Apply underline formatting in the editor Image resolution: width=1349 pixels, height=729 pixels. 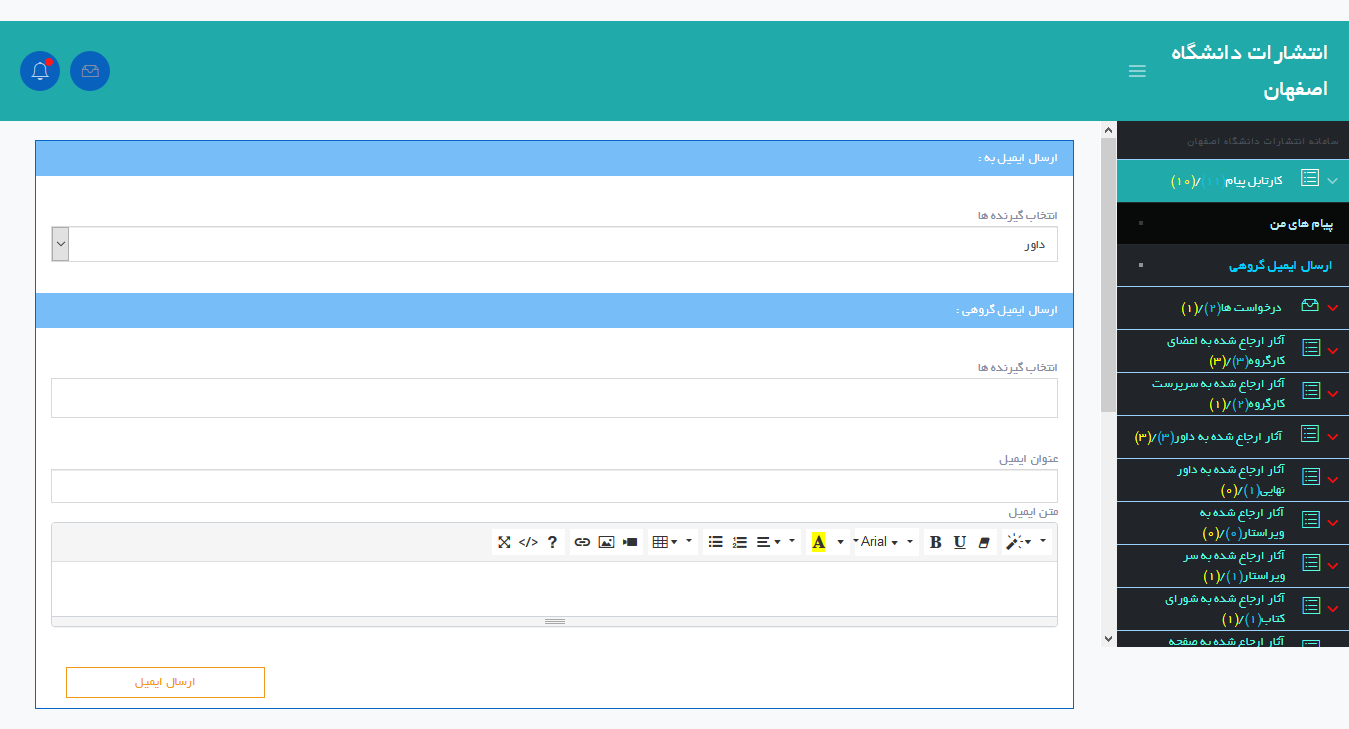pos(960,542)
